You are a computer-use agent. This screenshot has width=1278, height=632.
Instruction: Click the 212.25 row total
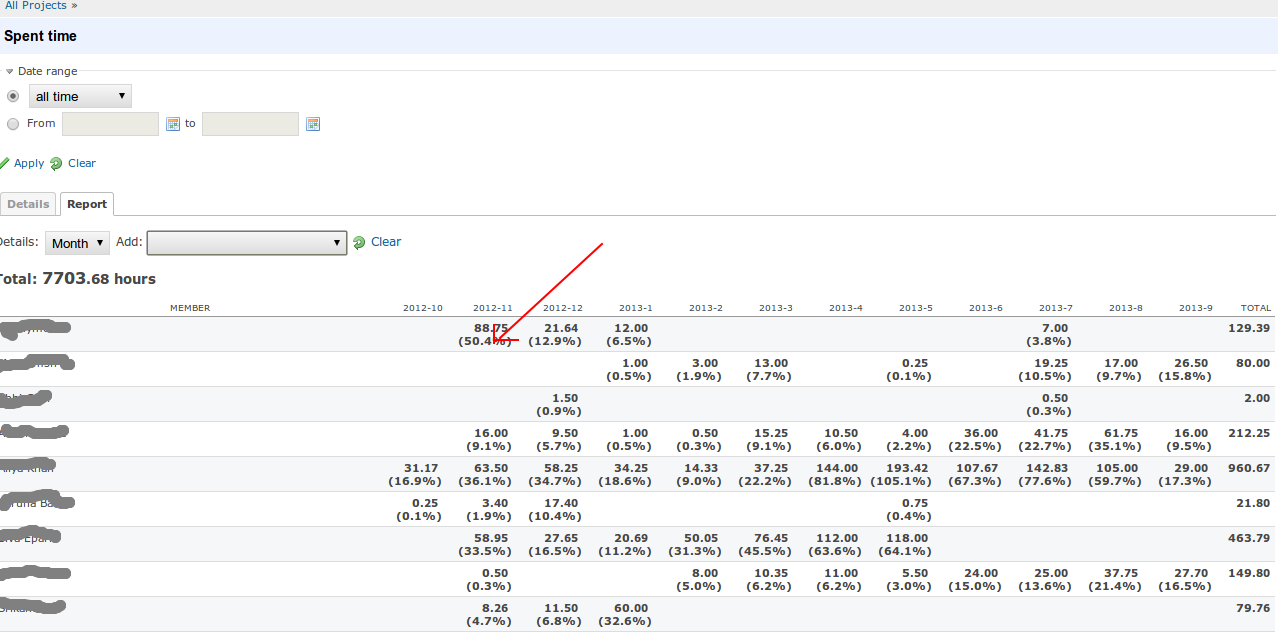[x=1250, y=433]
